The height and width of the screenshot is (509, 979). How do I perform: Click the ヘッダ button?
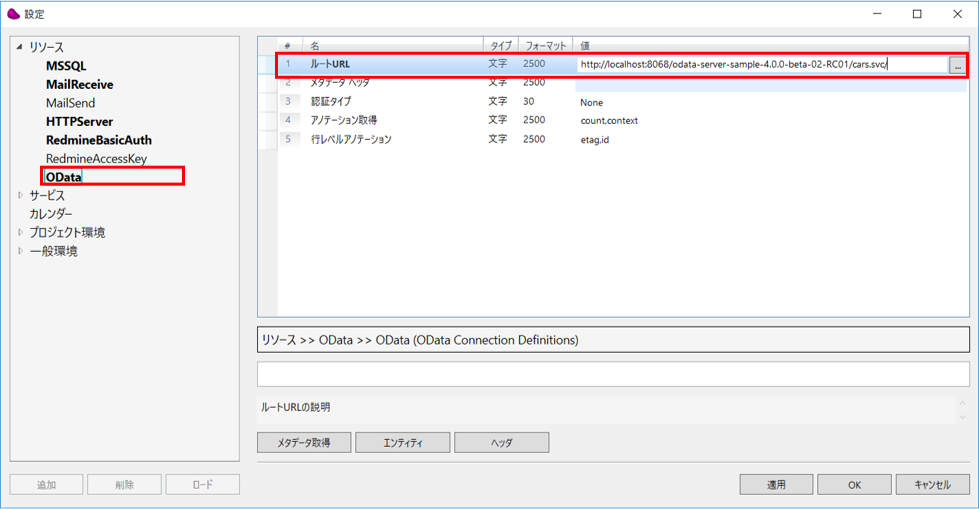pyautogui.click(x=501, y=442)
